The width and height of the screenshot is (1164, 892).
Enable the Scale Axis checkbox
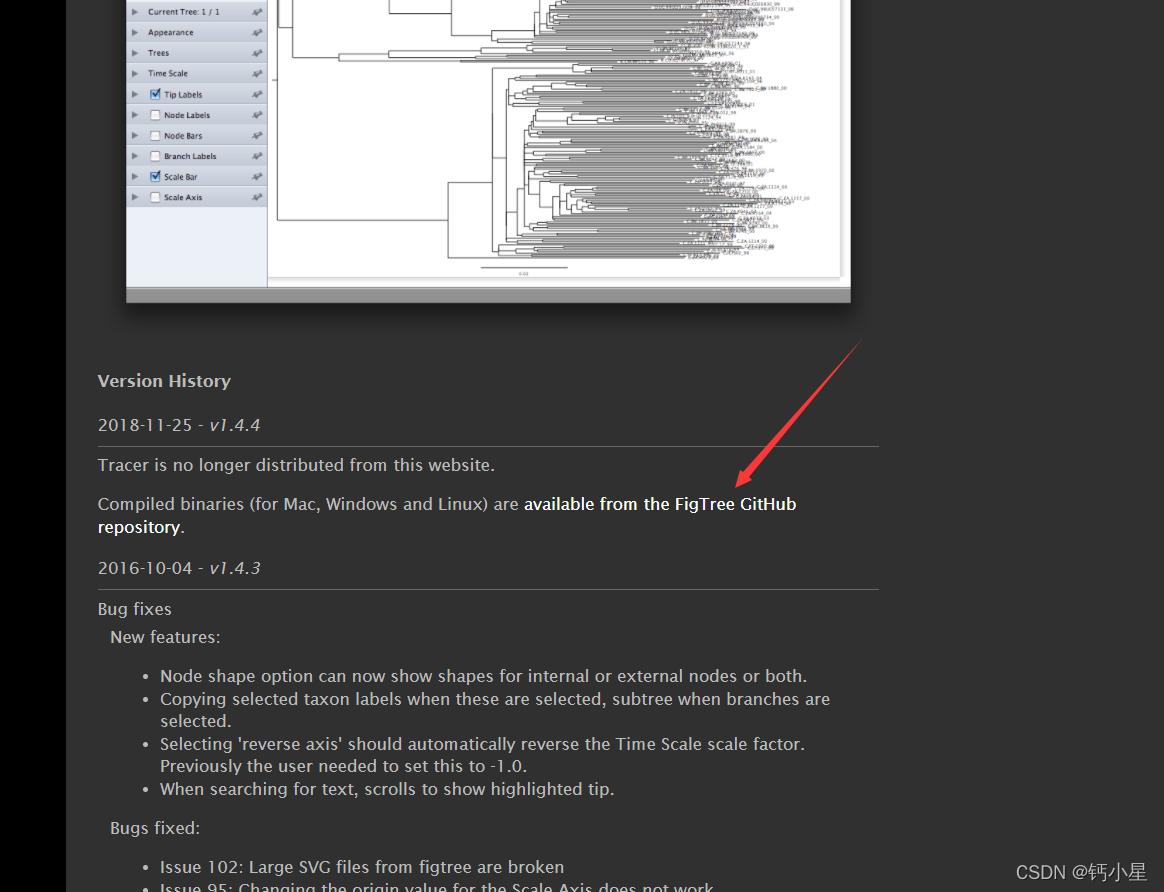tap(155, 197)
